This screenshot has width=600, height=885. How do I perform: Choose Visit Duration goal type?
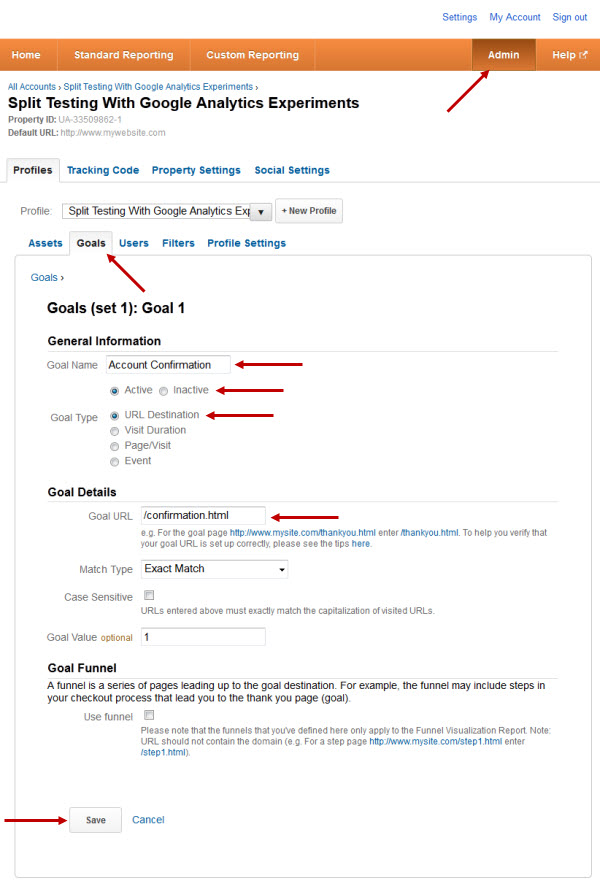(x=115, y=431)
